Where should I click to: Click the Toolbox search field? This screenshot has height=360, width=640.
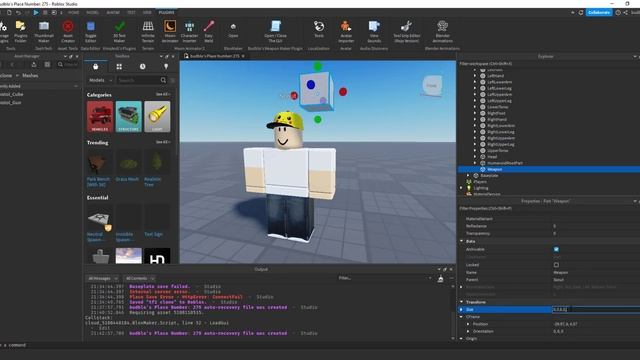click(138, 80)
